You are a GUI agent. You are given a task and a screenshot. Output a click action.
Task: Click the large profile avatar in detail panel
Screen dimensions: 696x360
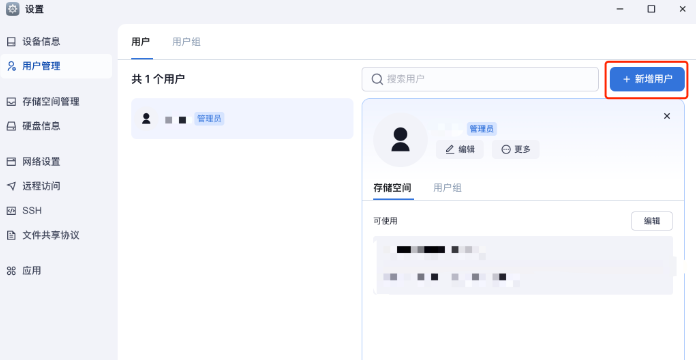pos(400,139)
